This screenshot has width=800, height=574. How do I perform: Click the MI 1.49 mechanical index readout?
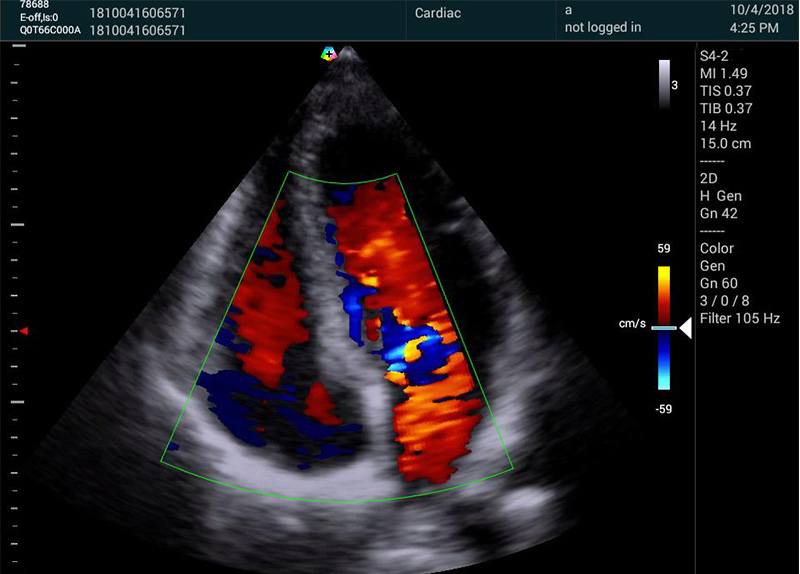[725, 72]
